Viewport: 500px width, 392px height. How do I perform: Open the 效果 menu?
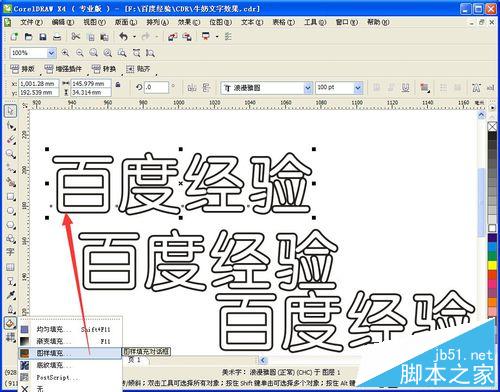pos(189,22)
